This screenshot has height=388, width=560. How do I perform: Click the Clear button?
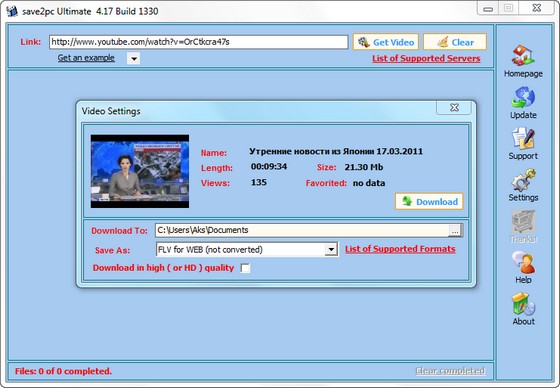click(x=455, y=42)
